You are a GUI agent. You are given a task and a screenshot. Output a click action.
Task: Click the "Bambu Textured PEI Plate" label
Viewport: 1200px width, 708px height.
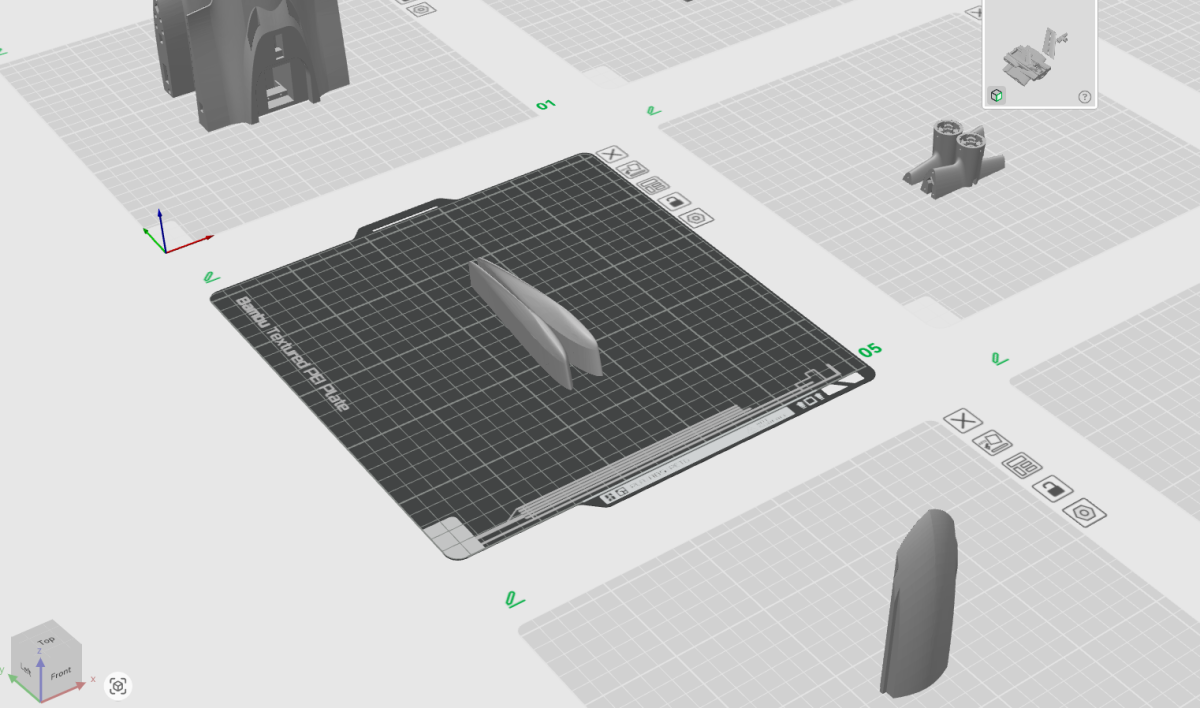[292, 354]
